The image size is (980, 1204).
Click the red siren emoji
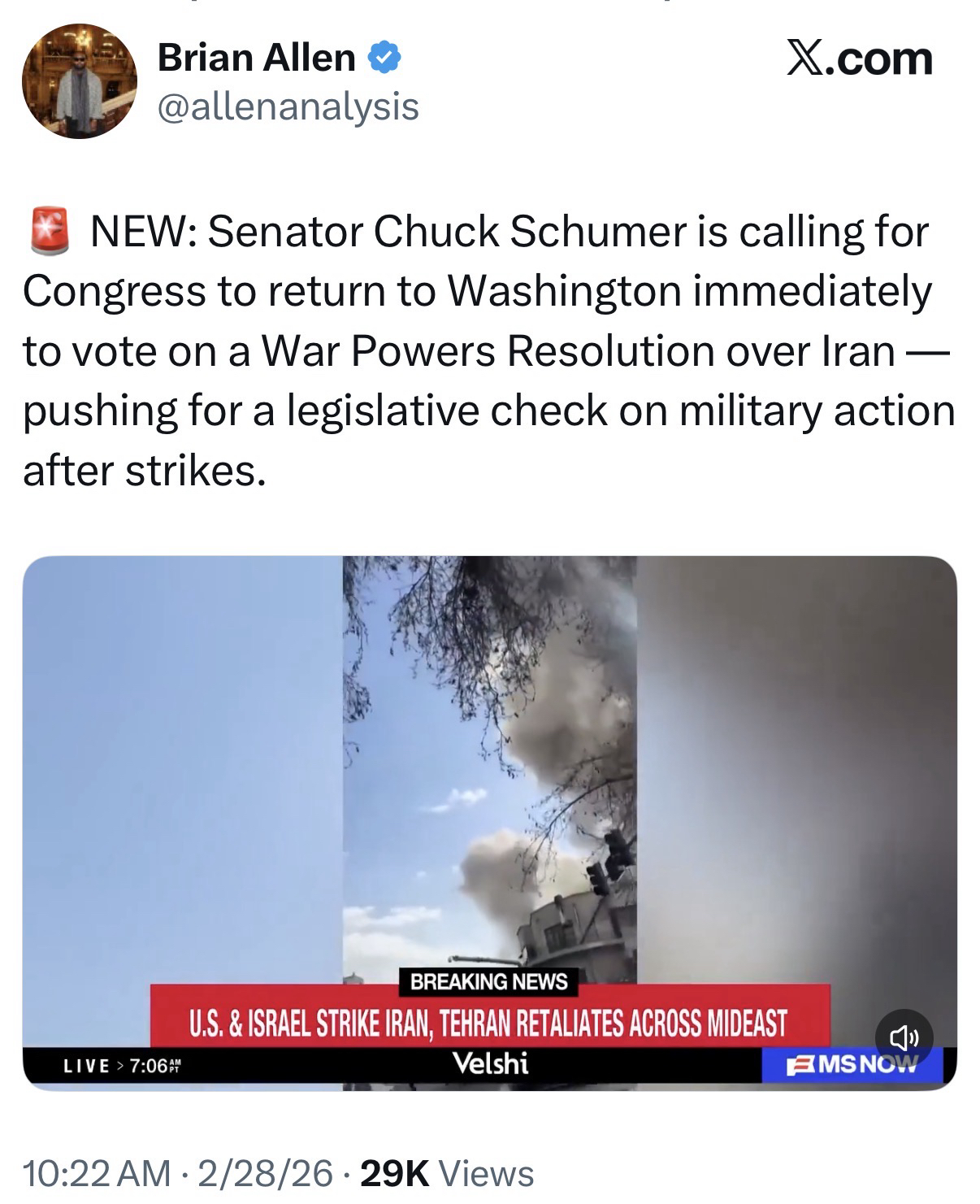[50, 232]
